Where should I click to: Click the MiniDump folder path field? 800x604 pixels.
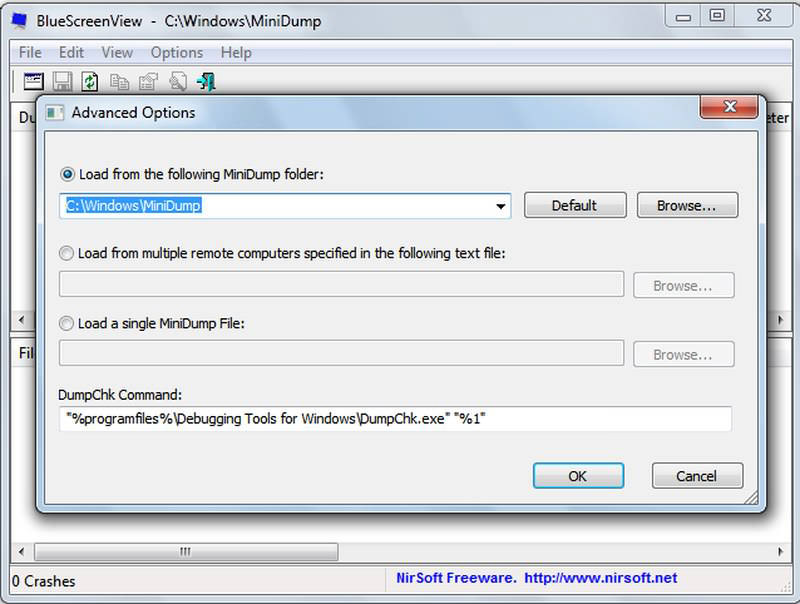click(285, 206)
